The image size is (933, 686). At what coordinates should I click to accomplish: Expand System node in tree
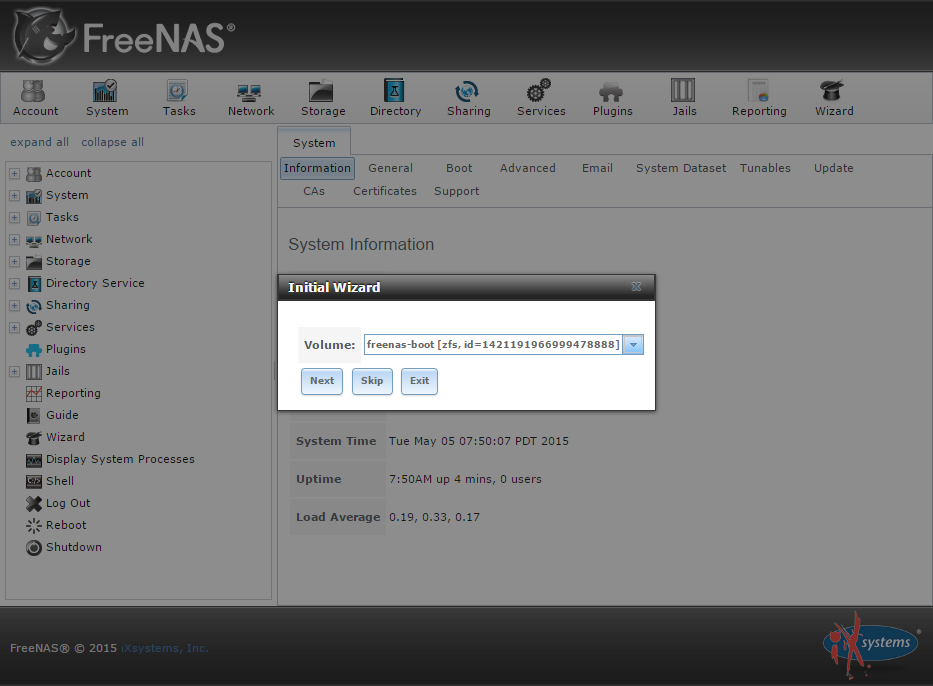[14, 196]
